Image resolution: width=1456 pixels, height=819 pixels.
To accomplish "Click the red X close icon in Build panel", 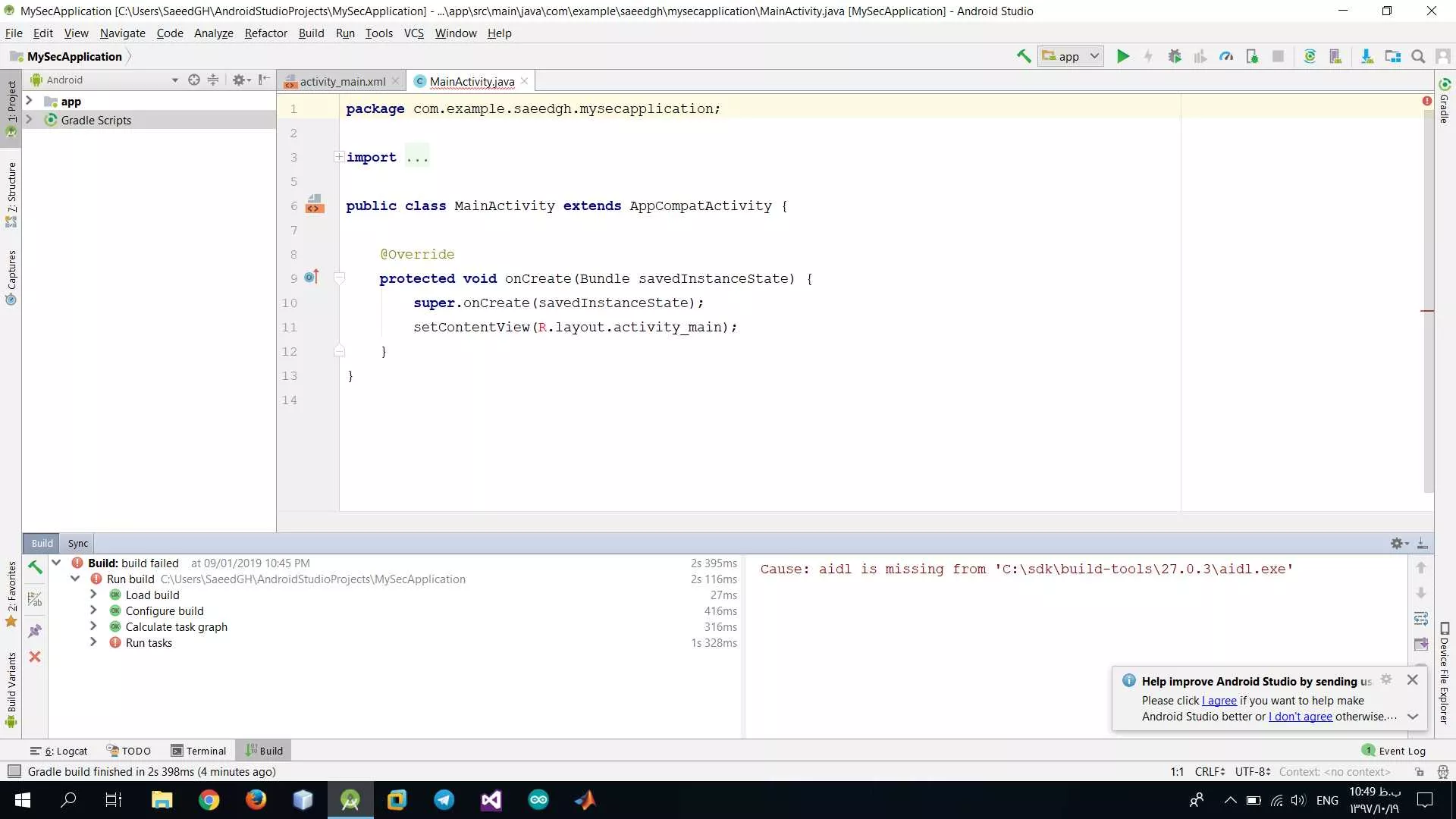I will (35, 657).
